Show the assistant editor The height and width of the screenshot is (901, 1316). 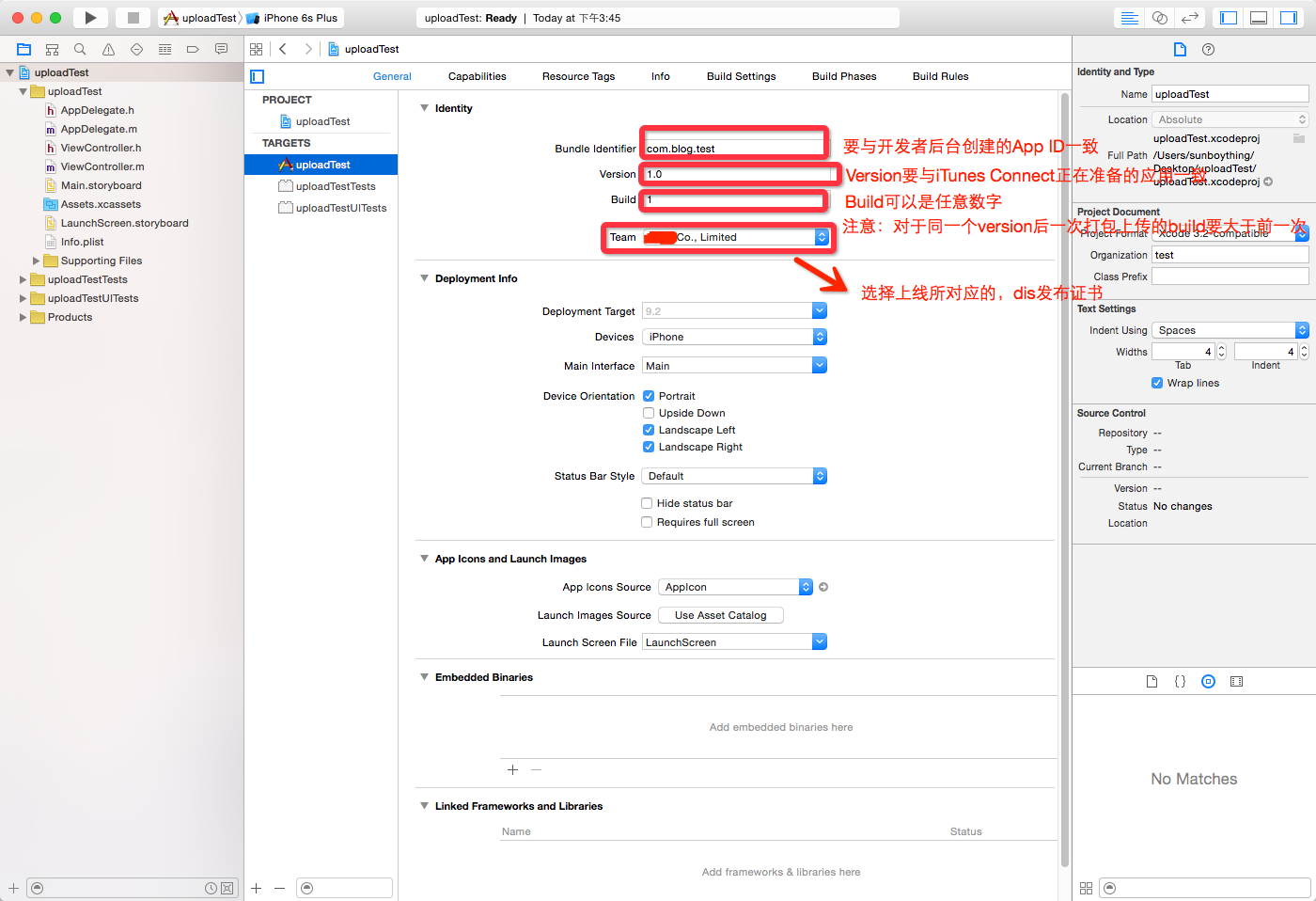pos(1160,18)
